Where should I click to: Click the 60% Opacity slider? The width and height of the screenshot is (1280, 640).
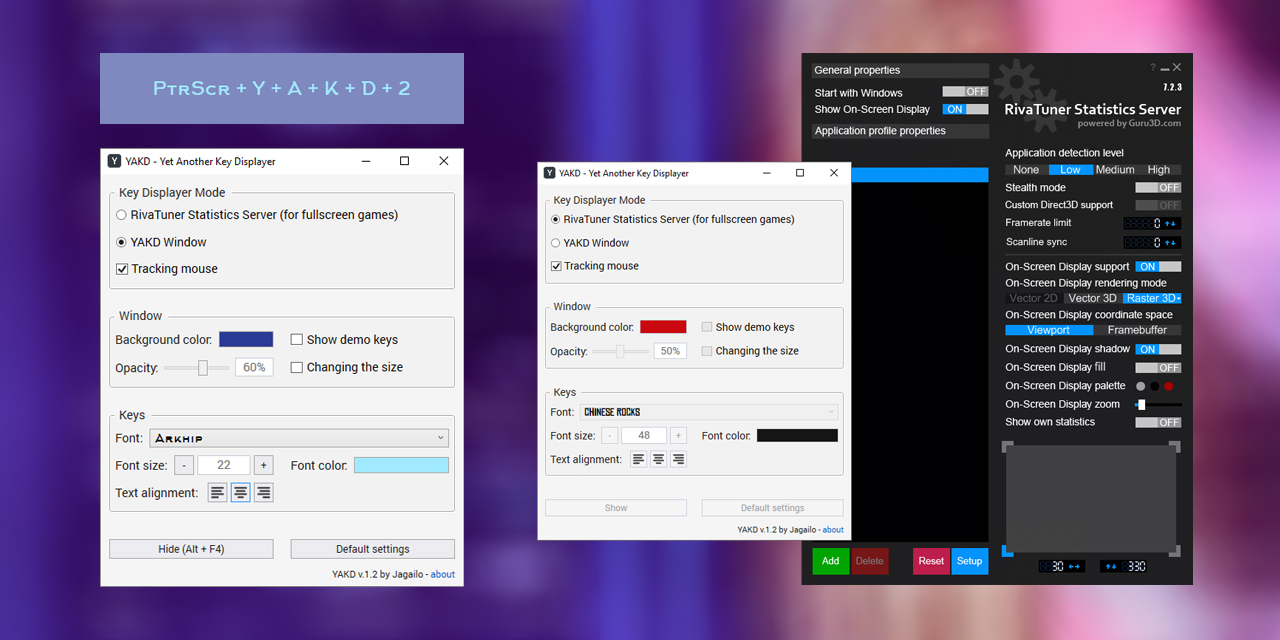click(197, 368)
